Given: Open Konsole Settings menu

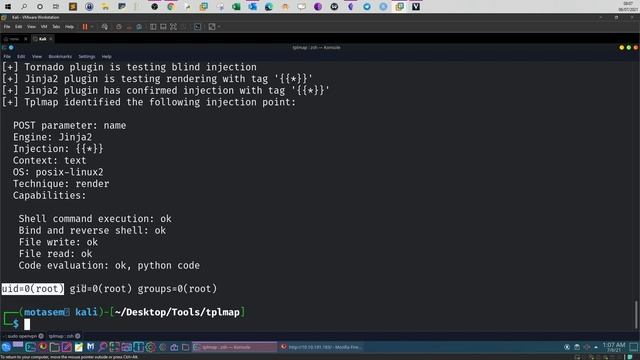Looking at the screenshot, I should point(87,56).
